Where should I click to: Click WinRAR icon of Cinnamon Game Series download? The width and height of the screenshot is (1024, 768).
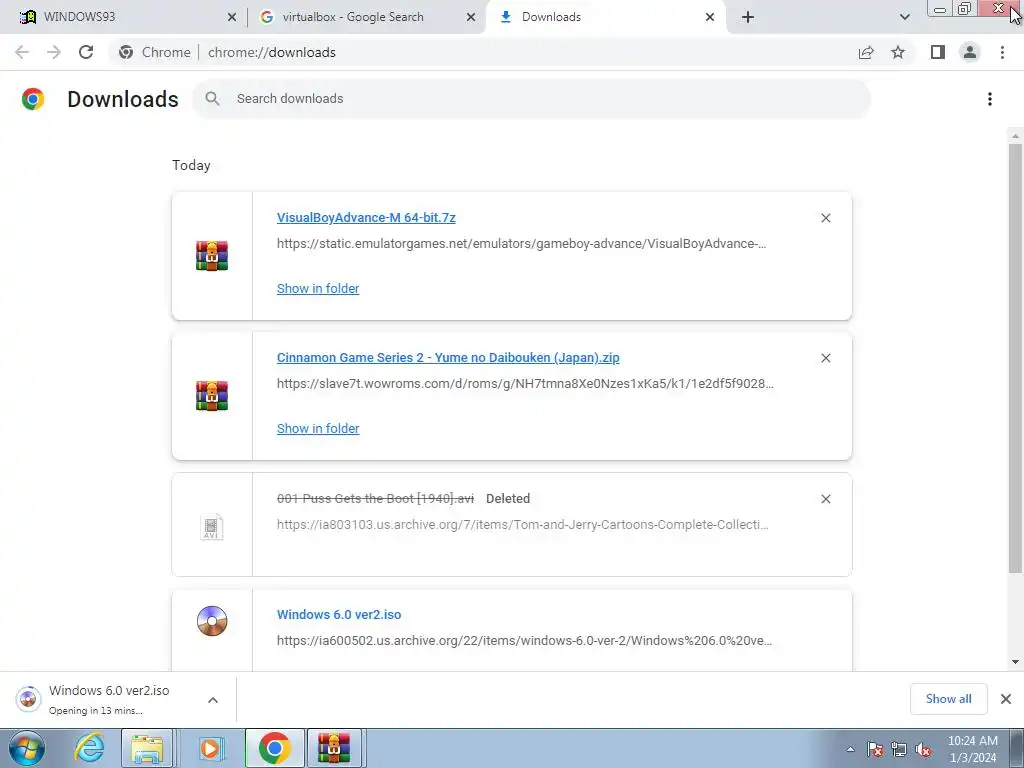(212, 396)
